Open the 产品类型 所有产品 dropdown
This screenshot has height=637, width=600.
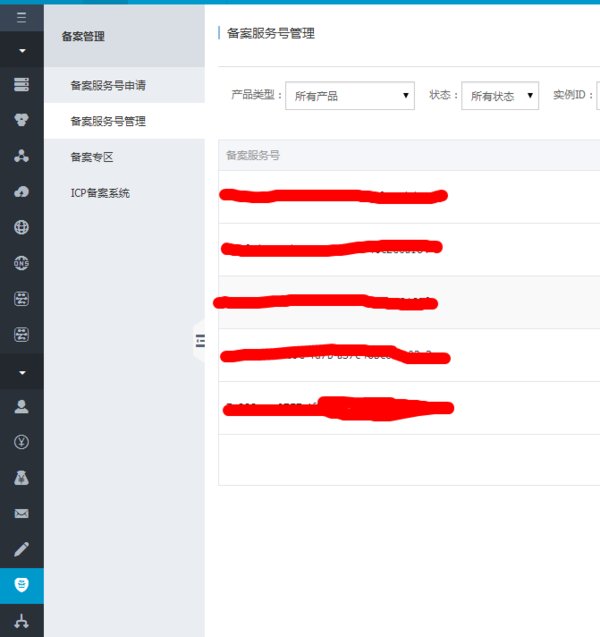coord(350,96)
